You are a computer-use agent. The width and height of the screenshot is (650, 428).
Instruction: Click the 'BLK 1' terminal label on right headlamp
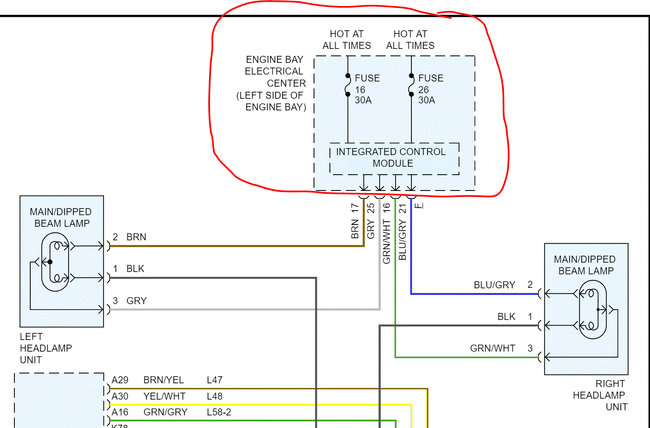tap(514, 317)
